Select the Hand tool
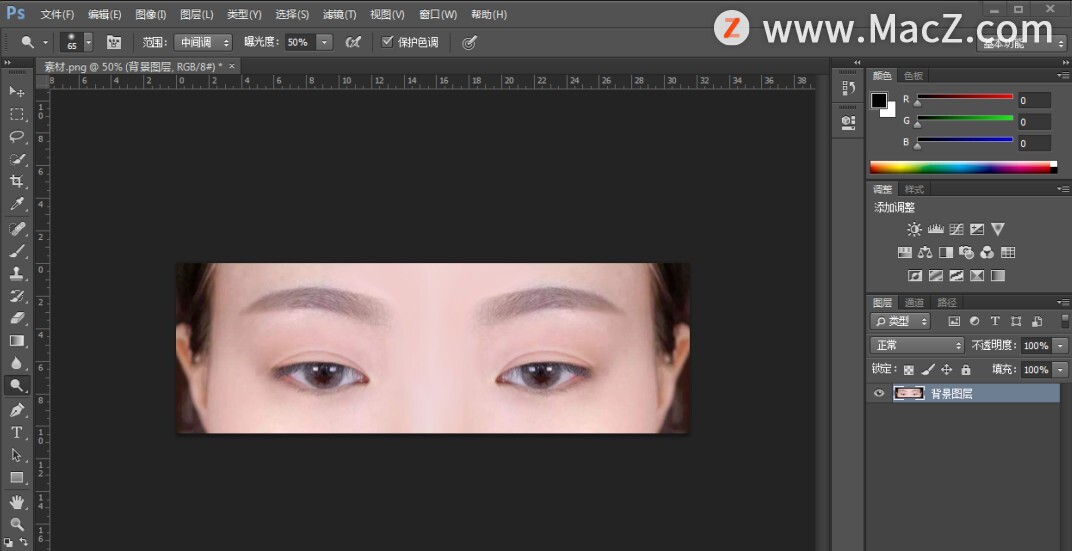The image size is (1072, 551). [17, 502]
